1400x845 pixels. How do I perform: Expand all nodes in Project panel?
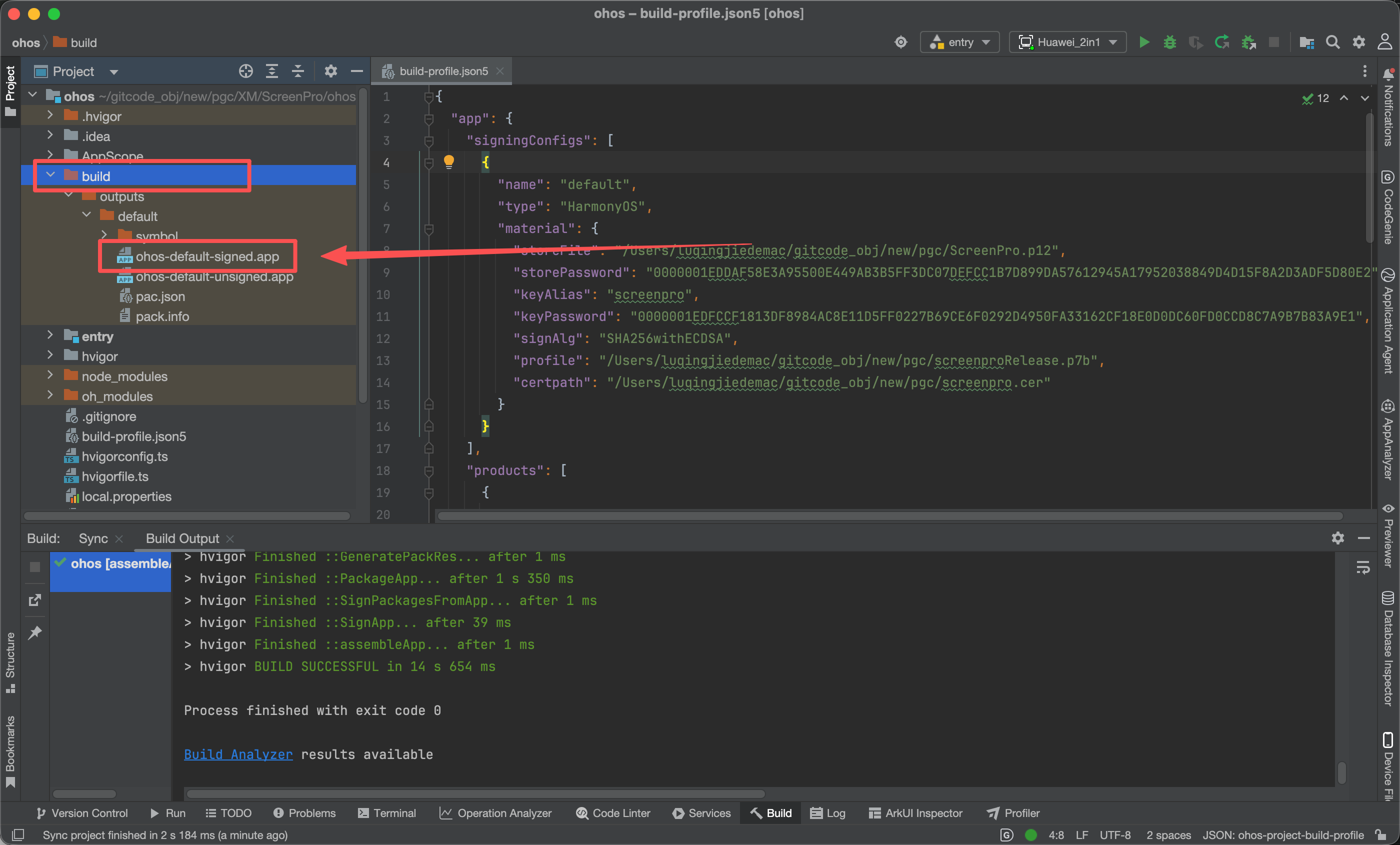(271, 71)
